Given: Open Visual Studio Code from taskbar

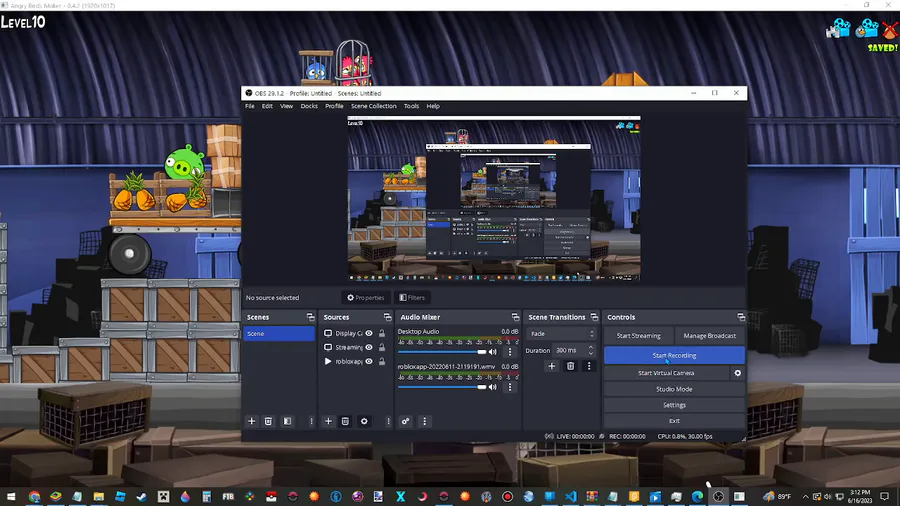Looking at the screenshot, I should [571, 496].
